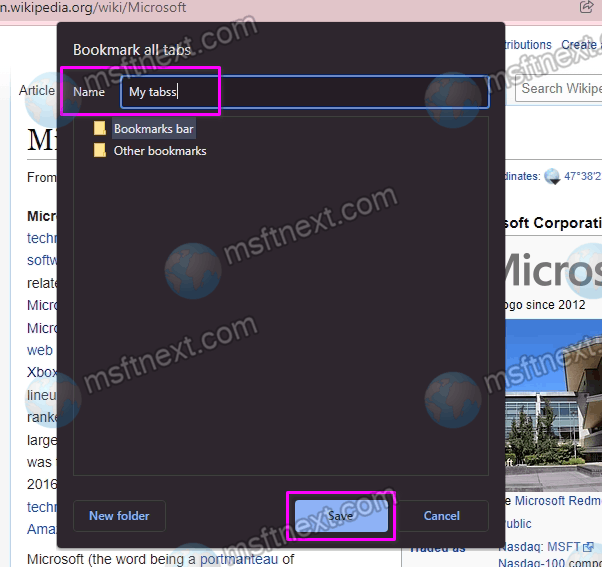Open the Article tab on Wikipedia

point(37,90)
